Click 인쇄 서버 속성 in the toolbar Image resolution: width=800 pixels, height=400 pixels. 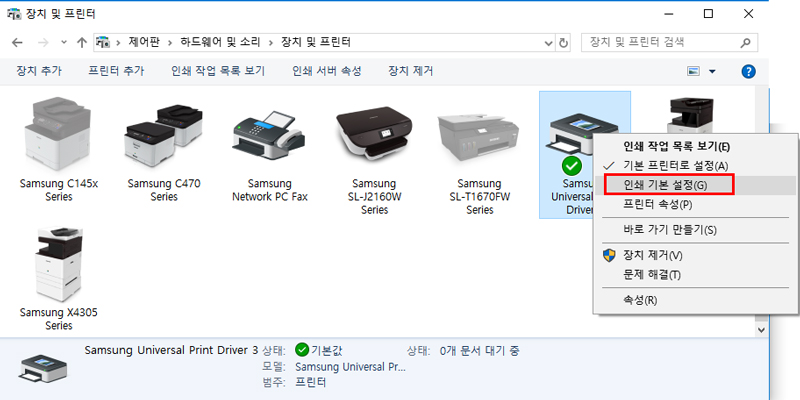point(327,71)
